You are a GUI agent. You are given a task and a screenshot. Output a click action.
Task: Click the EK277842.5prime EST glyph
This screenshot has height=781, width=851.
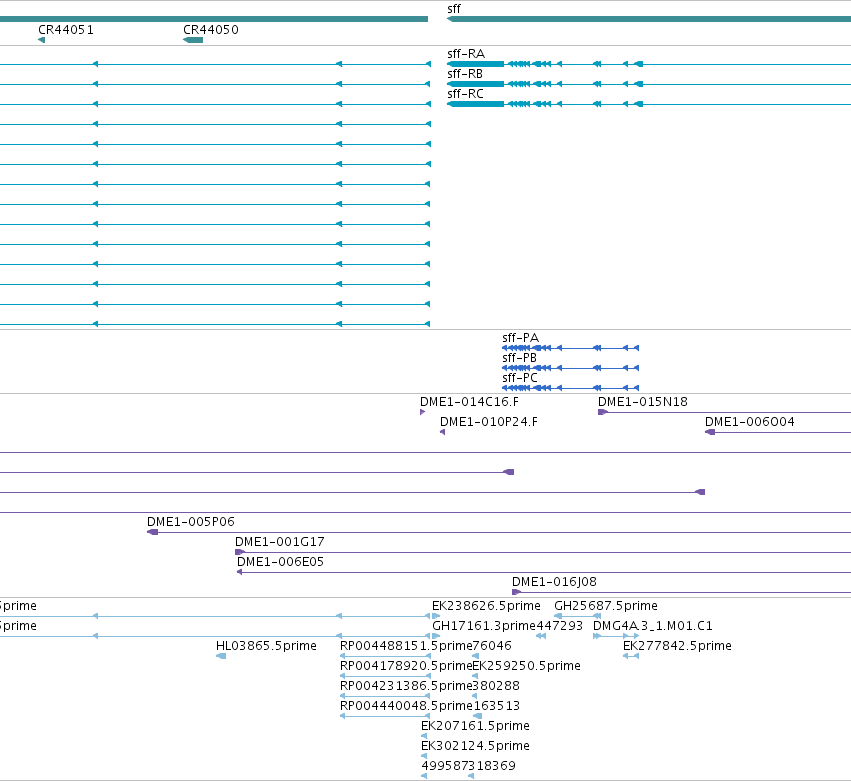tap(631, 657)
